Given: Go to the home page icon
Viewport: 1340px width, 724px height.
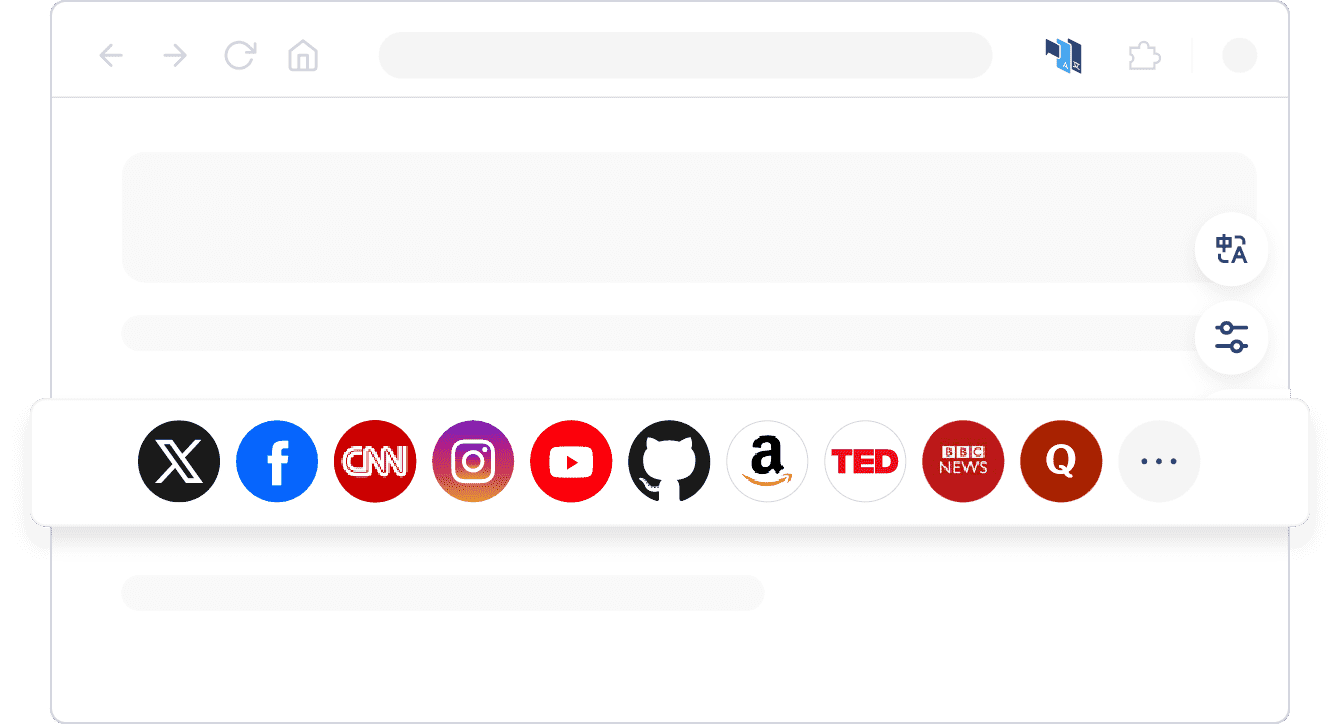Looking at the screenshot, I should [303, 56].
